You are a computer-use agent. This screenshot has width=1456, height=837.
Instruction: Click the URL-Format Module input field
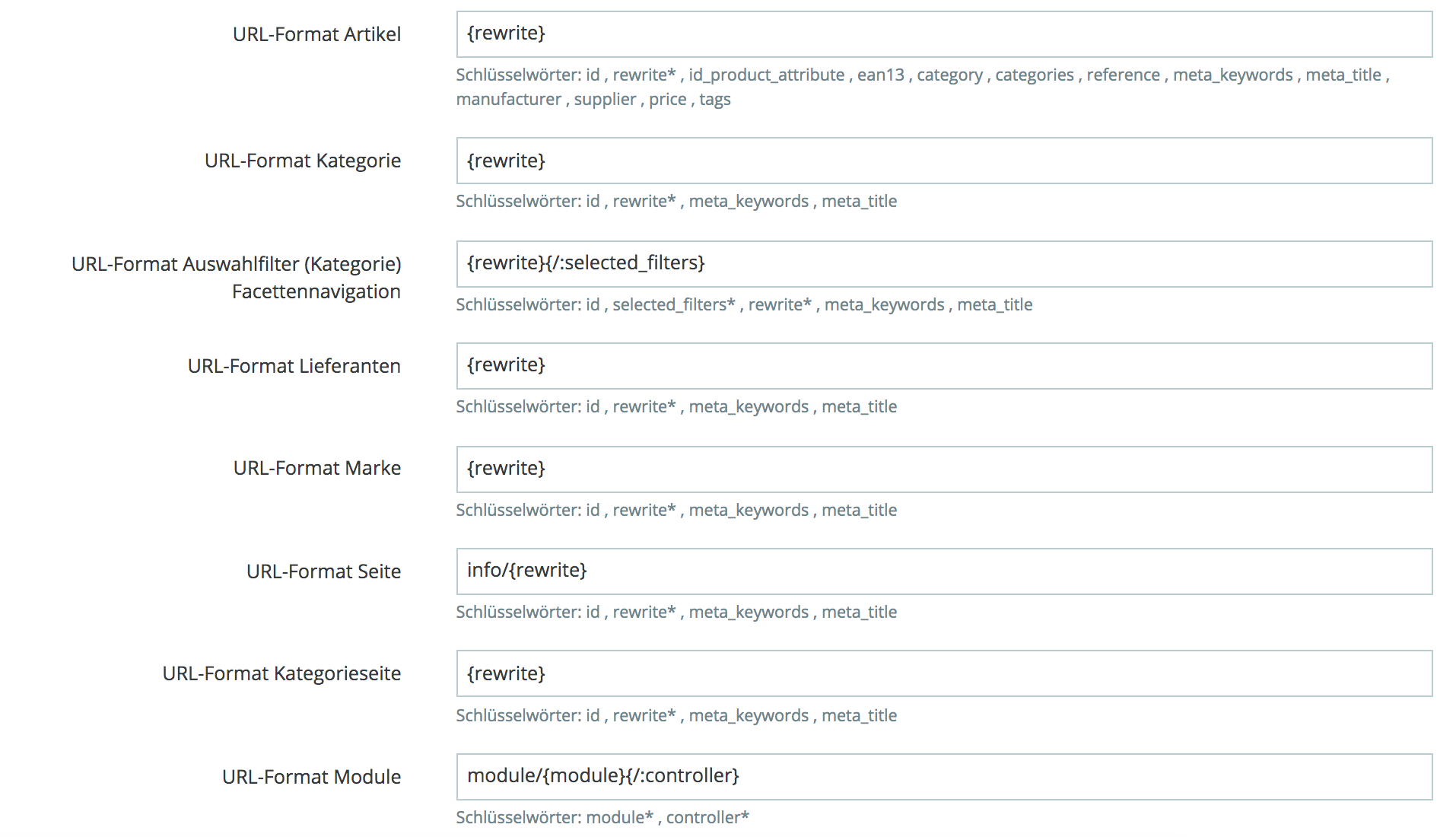(944, 777)
